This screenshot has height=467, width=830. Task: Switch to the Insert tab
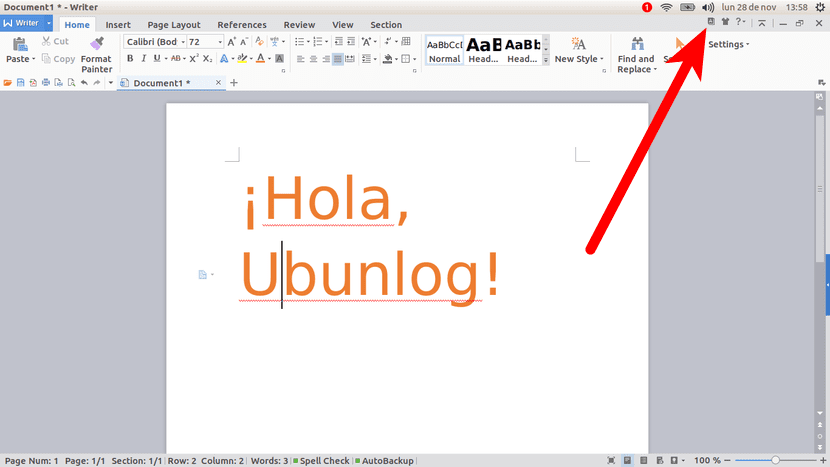click(118, 25)
